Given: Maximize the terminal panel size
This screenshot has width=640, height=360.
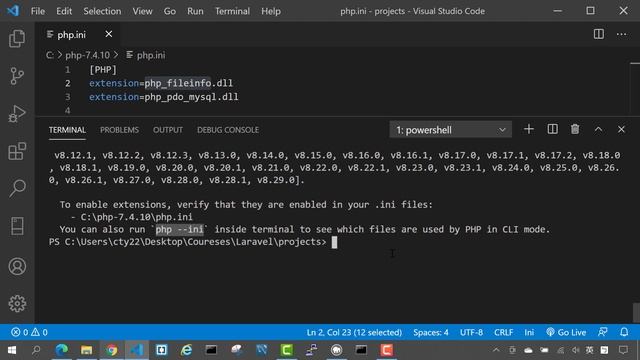Looking at the screenshot, I should [x=598, y=129].
